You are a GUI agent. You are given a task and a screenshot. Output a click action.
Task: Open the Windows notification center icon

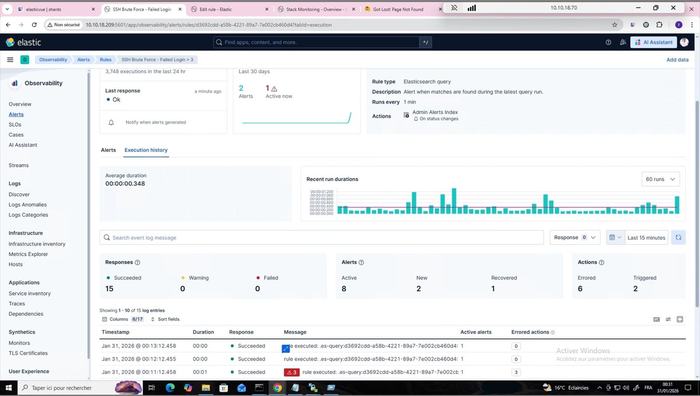click(x=688, y=388)
